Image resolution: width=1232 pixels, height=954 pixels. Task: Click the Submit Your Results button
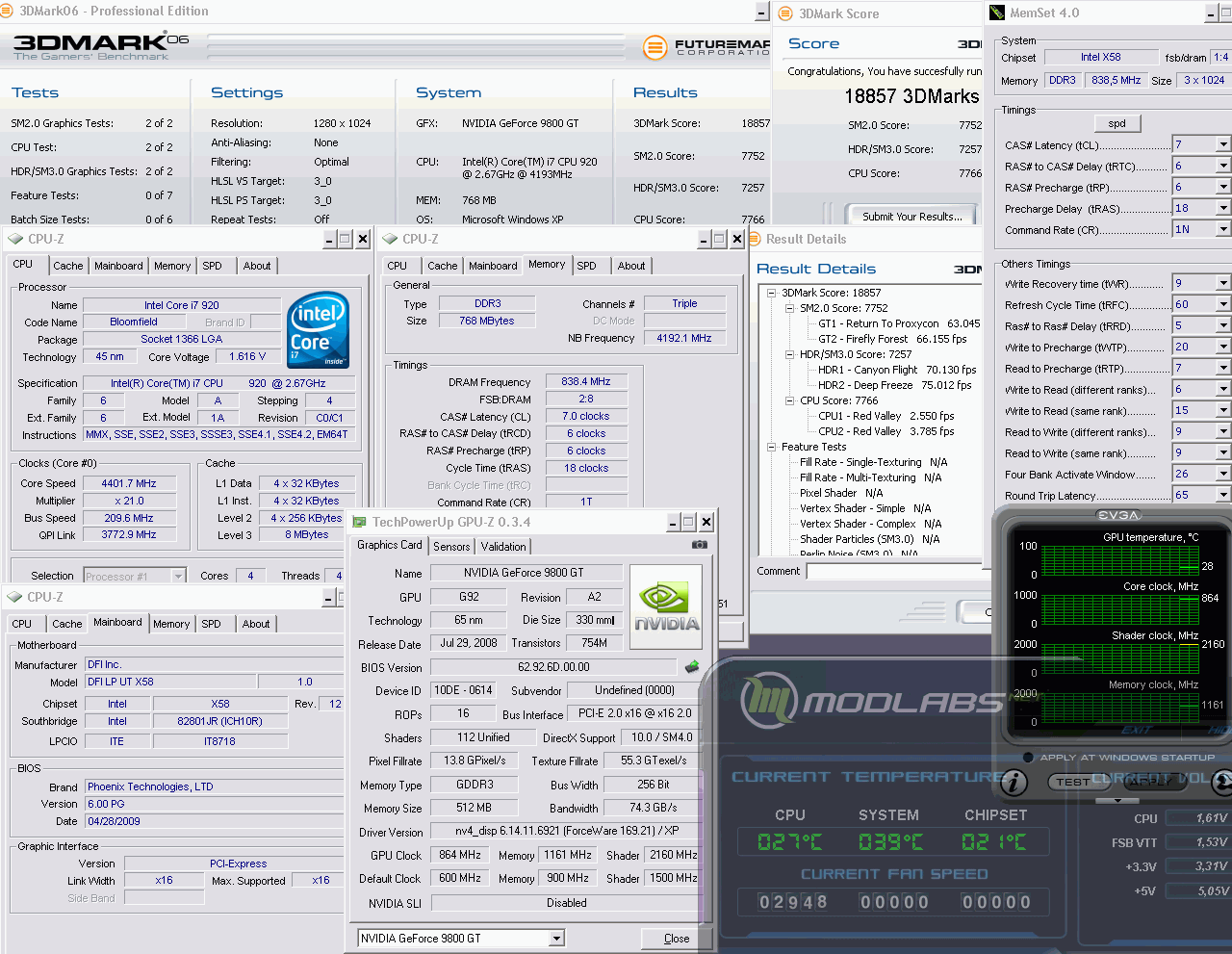click(x=911, y=216)
